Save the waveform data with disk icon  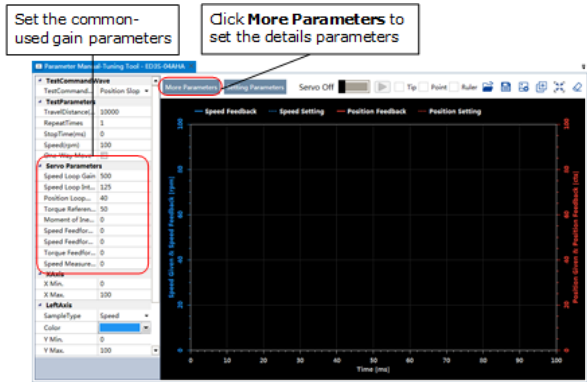tap(506, 87)
